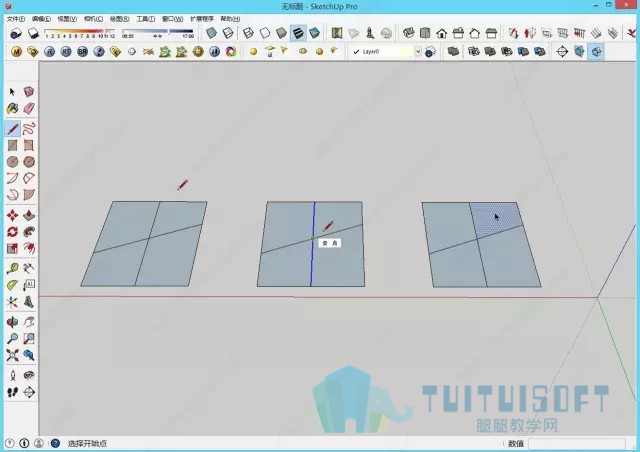Switch to Shaded With Textures style
This screenshot has width=640, height=452.
298,33
